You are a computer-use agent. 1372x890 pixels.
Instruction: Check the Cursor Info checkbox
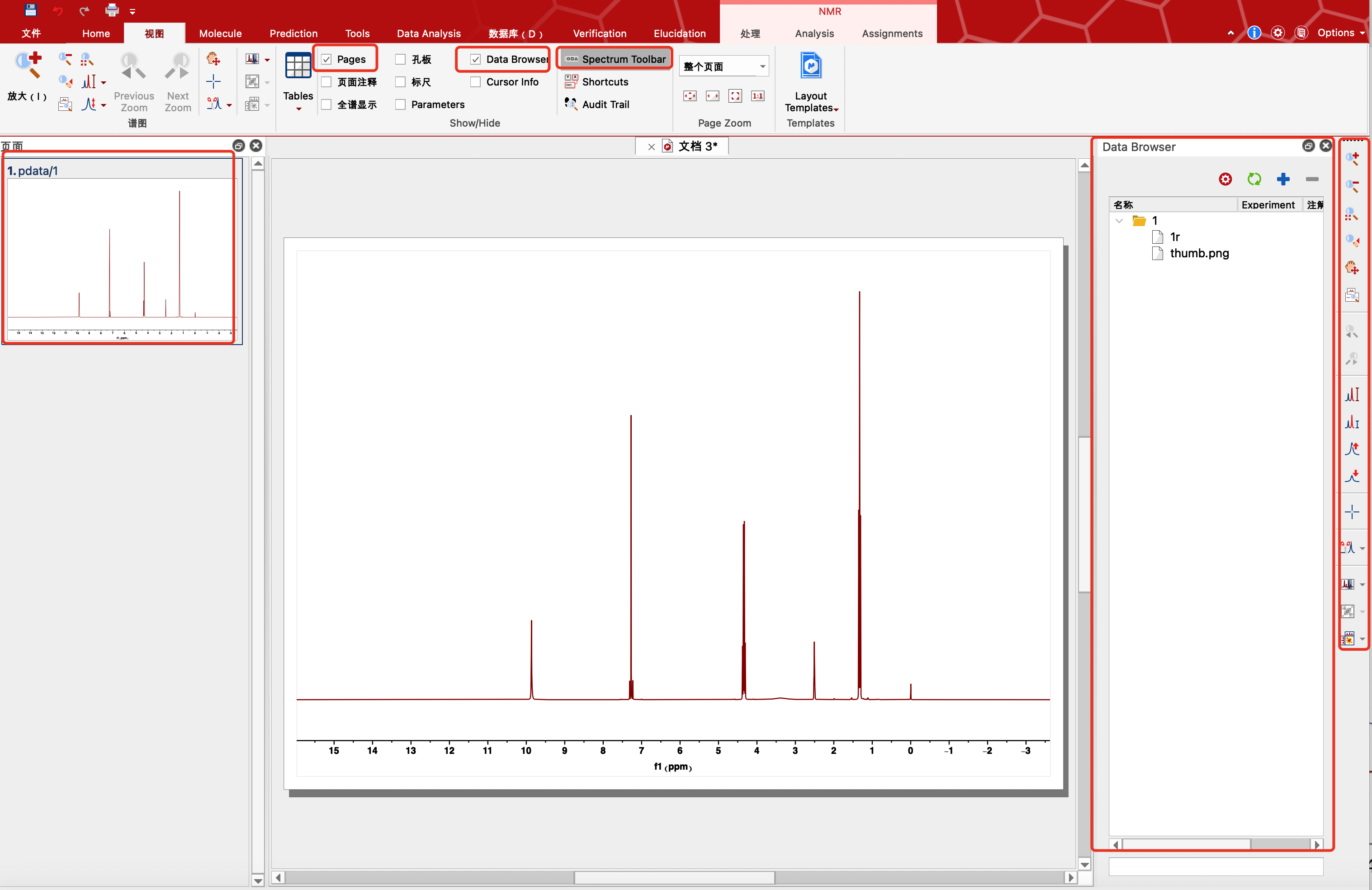(x=476, y=82)
